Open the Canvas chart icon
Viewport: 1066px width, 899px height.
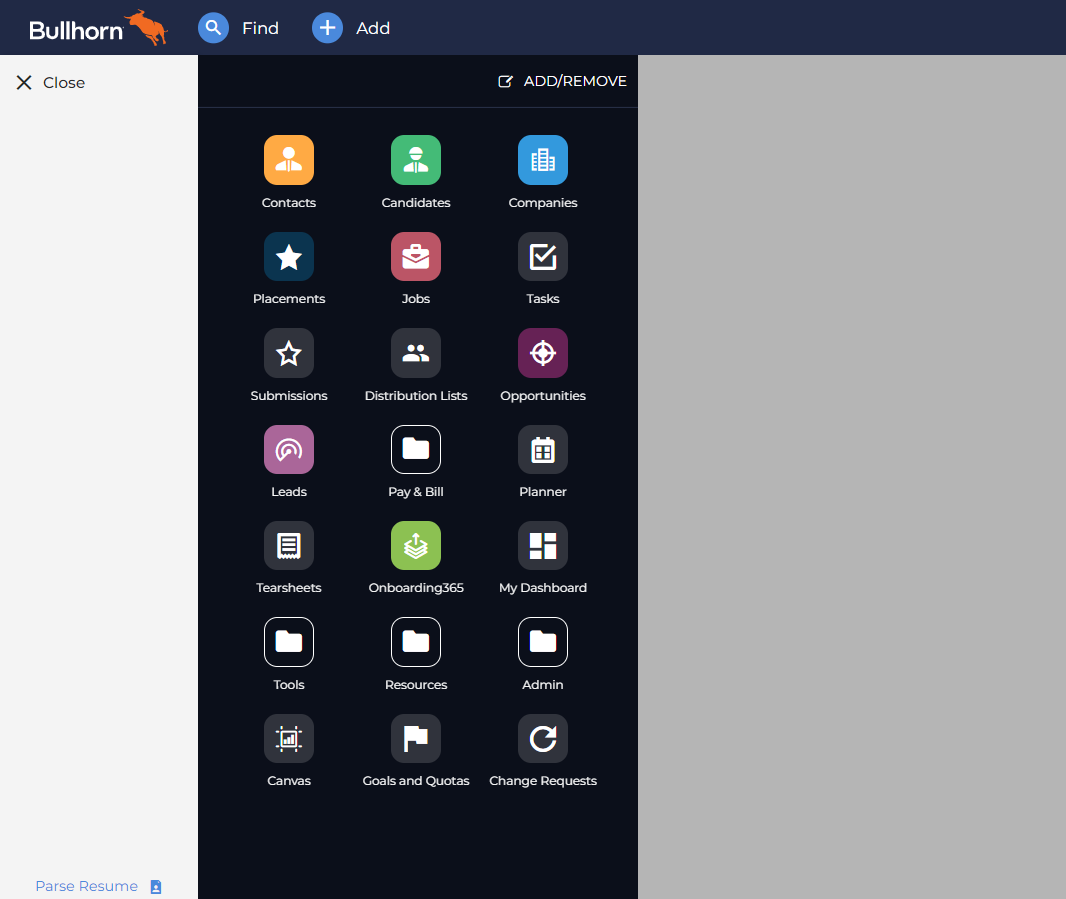[x=288, y=739]
